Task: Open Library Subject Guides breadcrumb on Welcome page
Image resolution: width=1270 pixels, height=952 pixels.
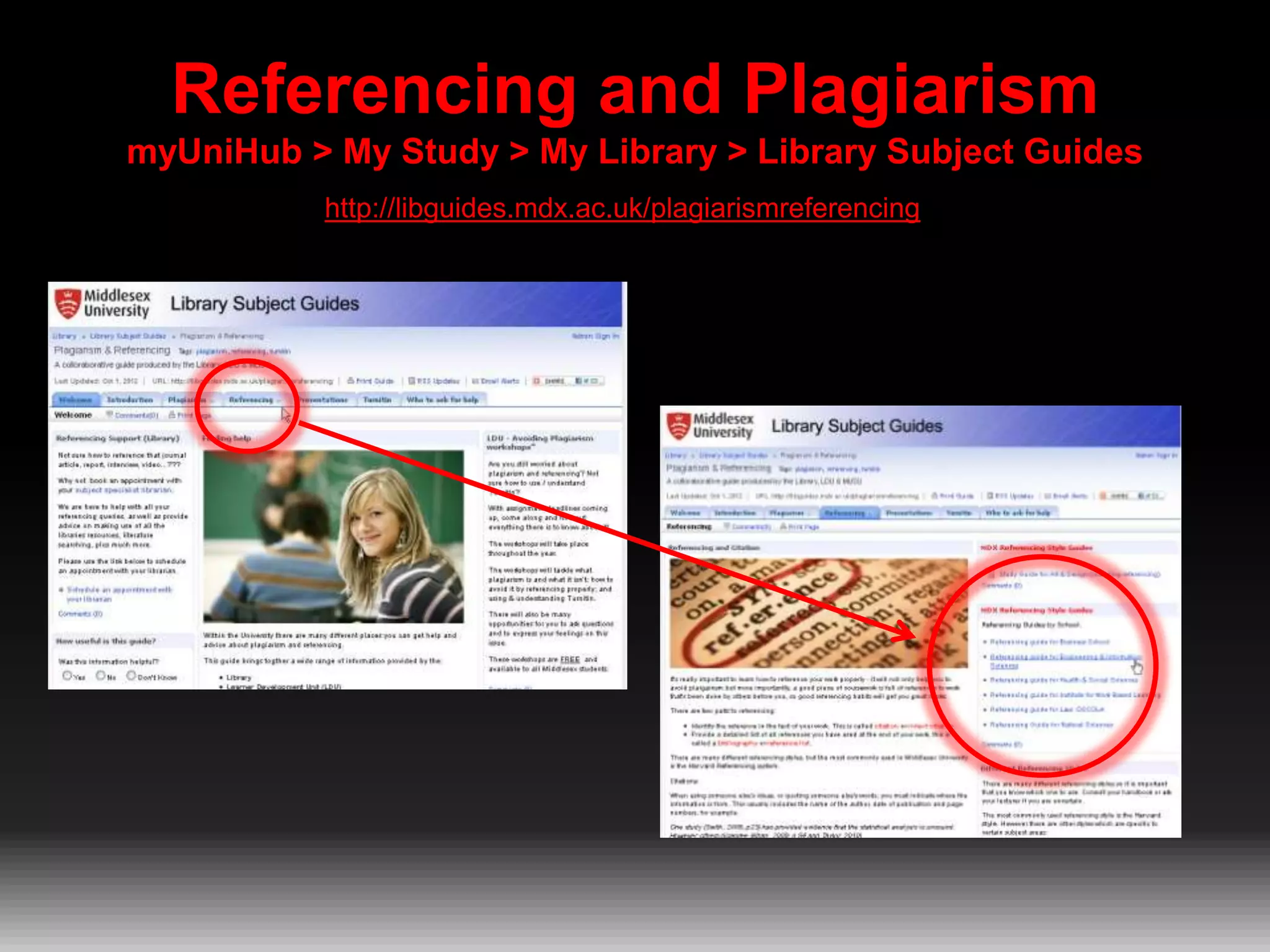Action: pyautogui.click(x=128, y=336)
